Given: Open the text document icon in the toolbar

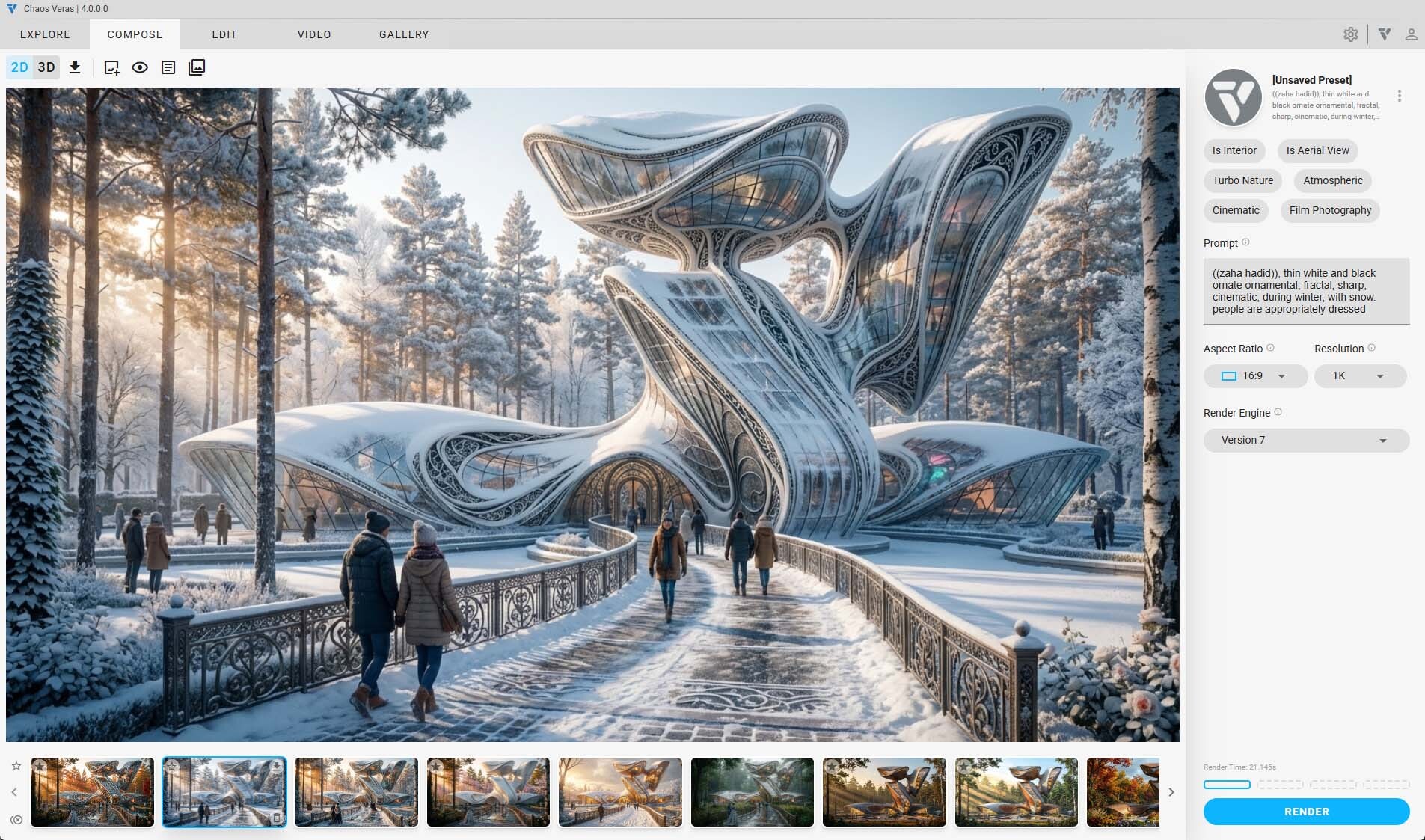Looking at the screenshot, I should (168, 67).
